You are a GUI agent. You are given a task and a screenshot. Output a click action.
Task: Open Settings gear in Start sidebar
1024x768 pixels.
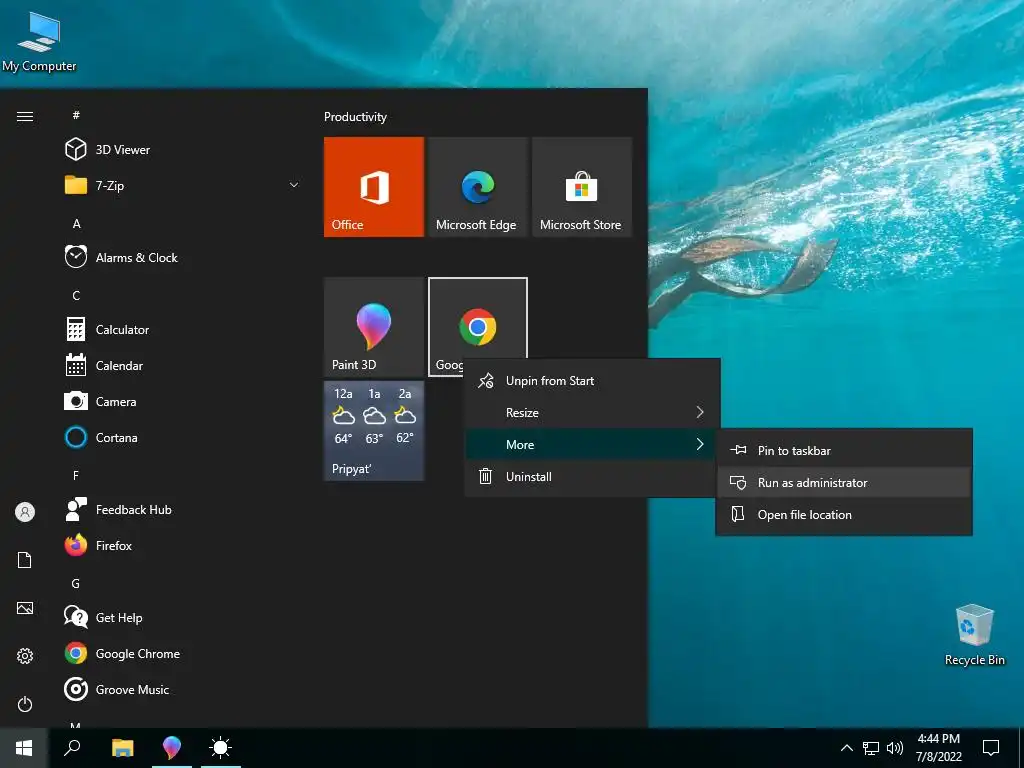25,656
